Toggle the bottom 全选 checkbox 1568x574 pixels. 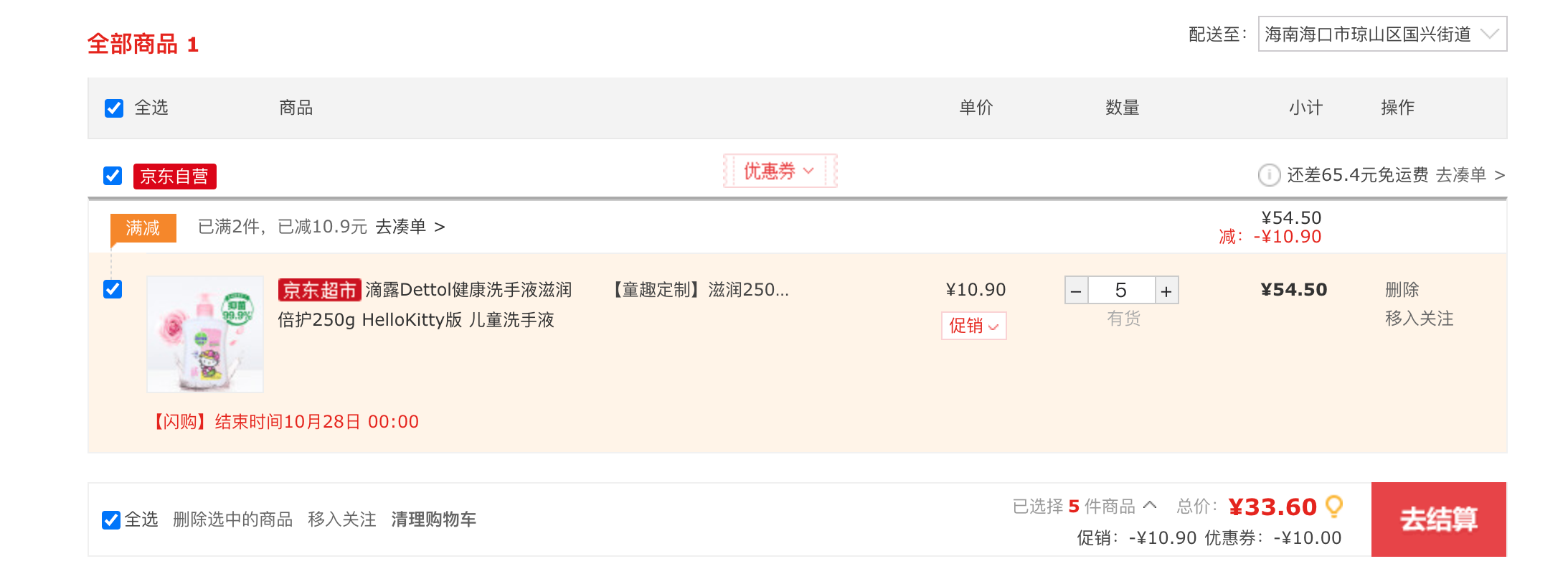[111, 520]
